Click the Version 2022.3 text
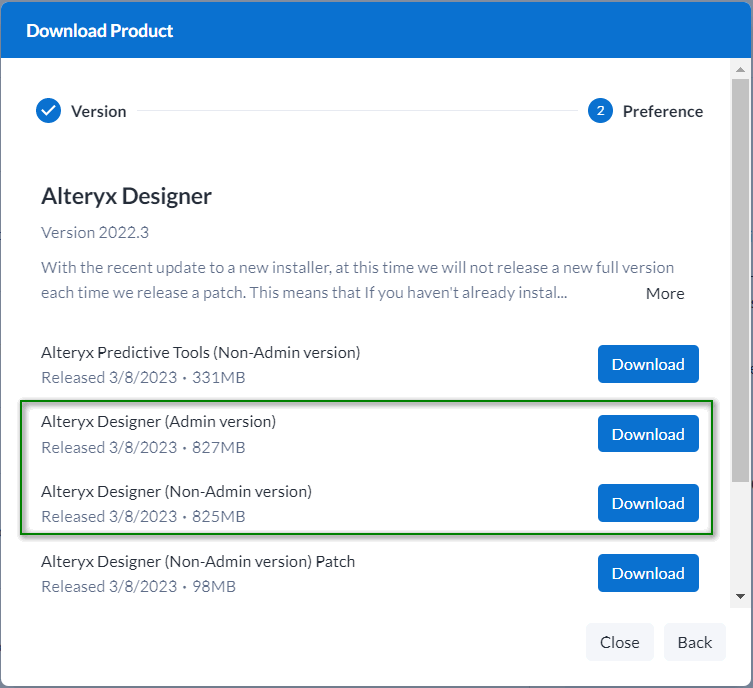This screenshot has height=688, width=753. (x=95, y=232)
